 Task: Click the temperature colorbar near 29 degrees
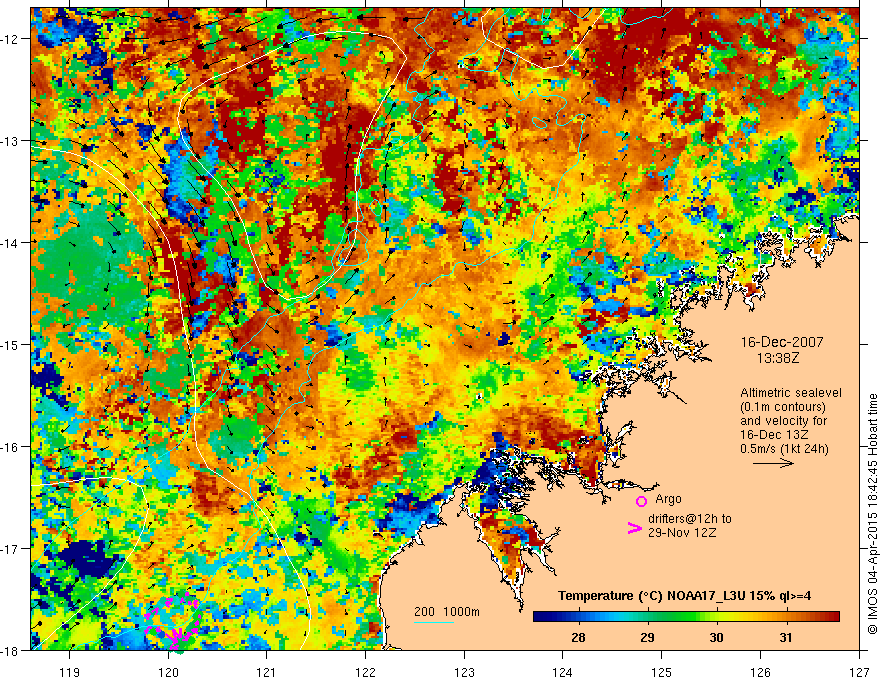click(x=648, y=617)
